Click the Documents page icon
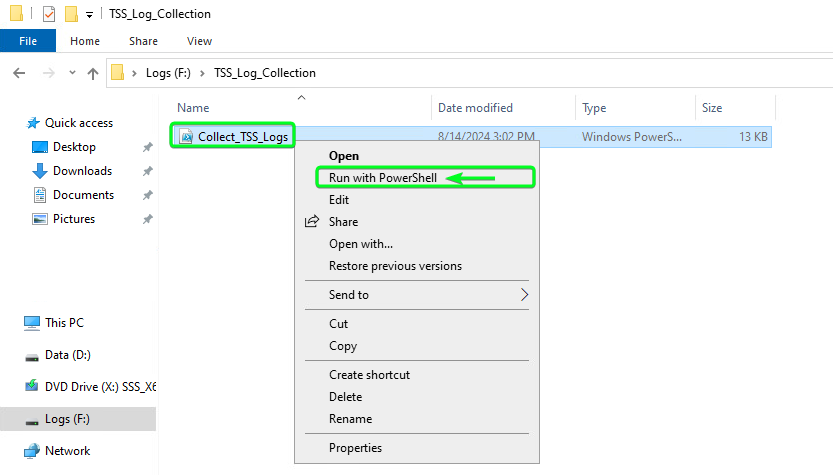 [40, 195]
